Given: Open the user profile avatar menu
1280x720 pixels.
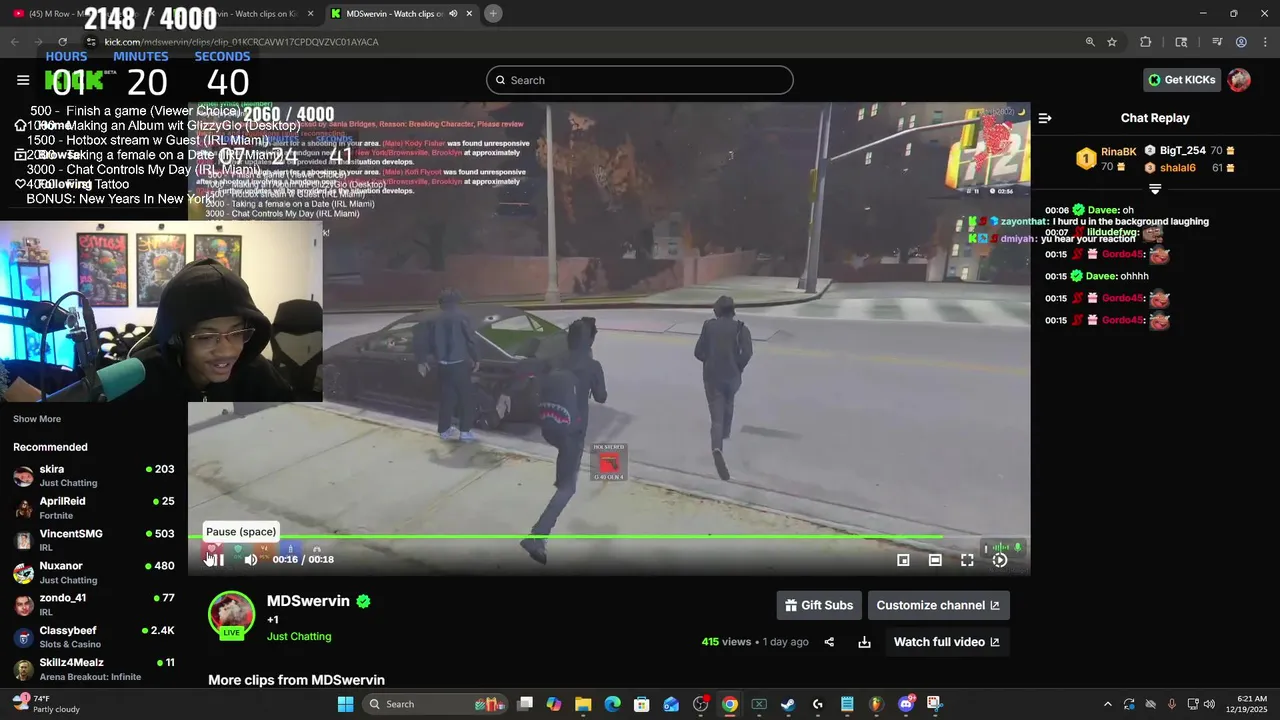Looking at the screenshot, I should click(x=1239, y=80).
